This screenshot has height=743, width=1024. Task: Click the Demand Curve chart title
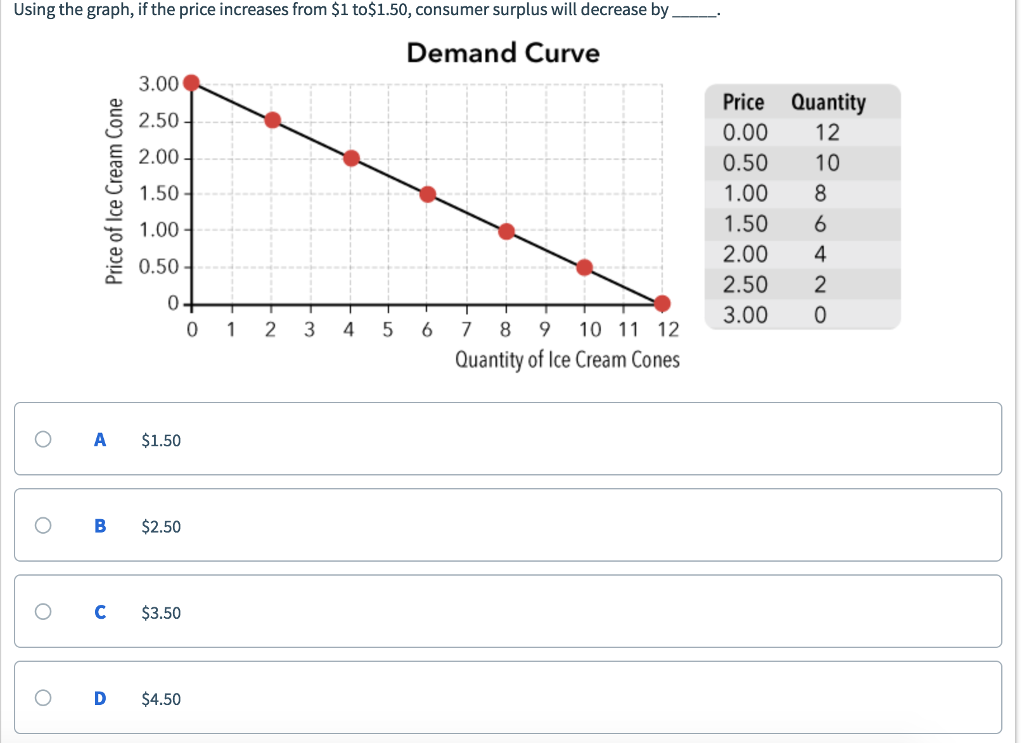click(x=502, y=53)
